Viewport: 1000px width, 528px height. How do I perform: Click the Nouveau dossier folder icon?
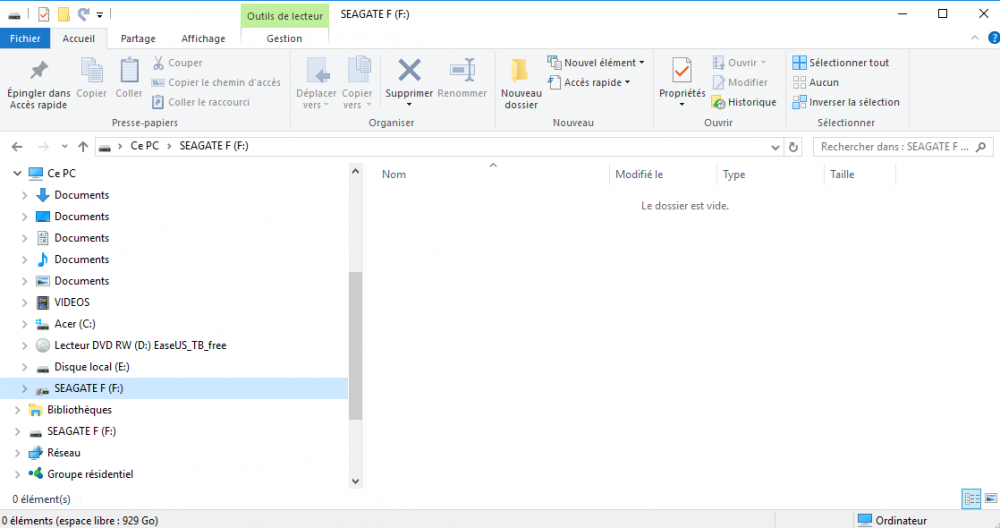[520, 71]
